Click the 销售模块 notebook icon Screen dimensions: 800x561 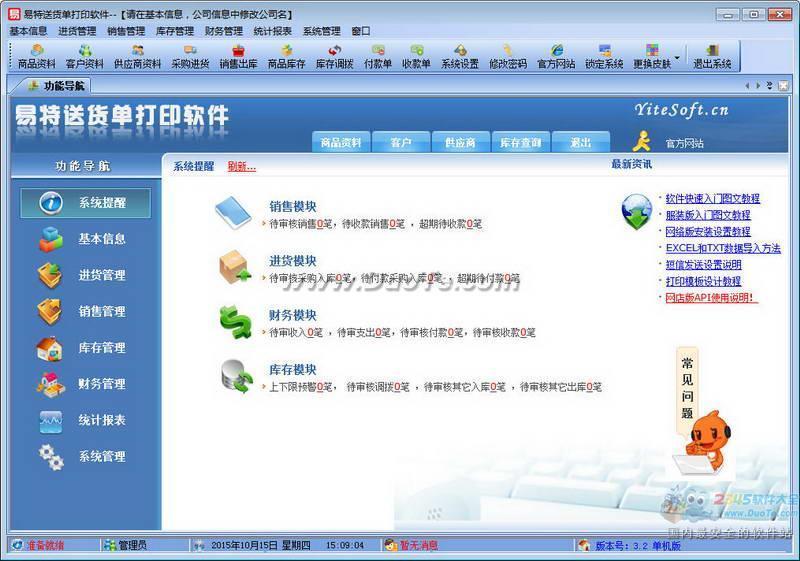pos(233,213)
